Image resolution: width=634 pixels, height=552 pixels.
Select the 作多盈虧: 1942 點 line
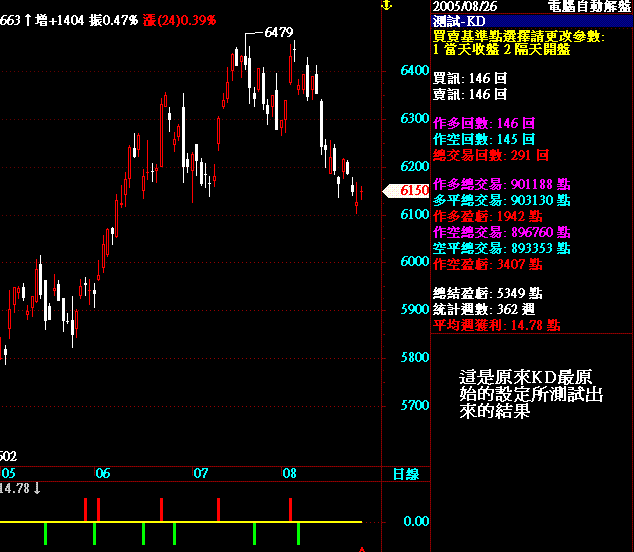point(487,216)
